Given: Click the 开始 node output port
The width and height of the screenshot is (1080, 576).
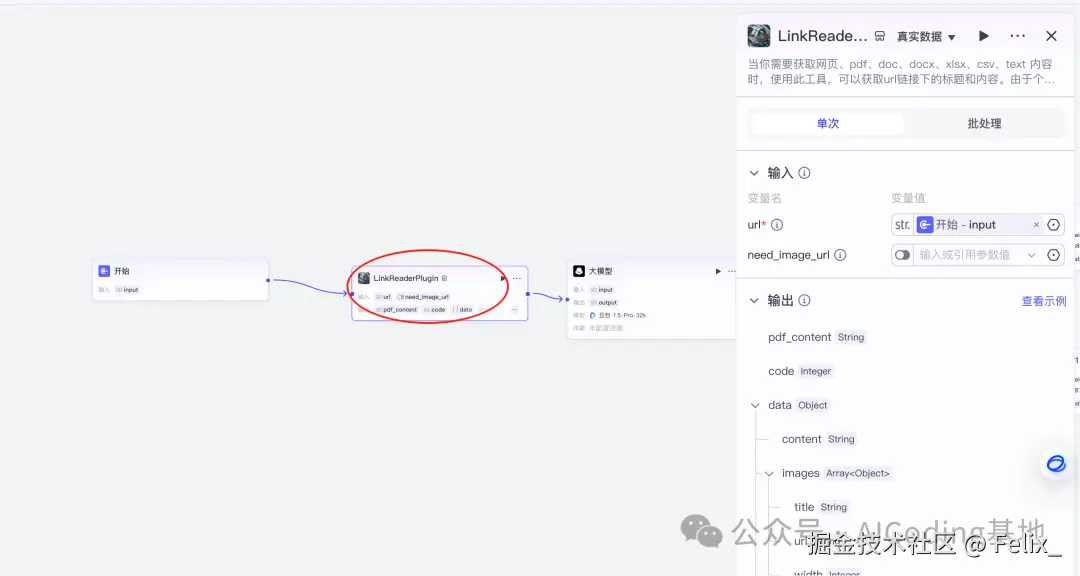Looking at the screenshot, I should pyautogui.click(x=268, y=280).
